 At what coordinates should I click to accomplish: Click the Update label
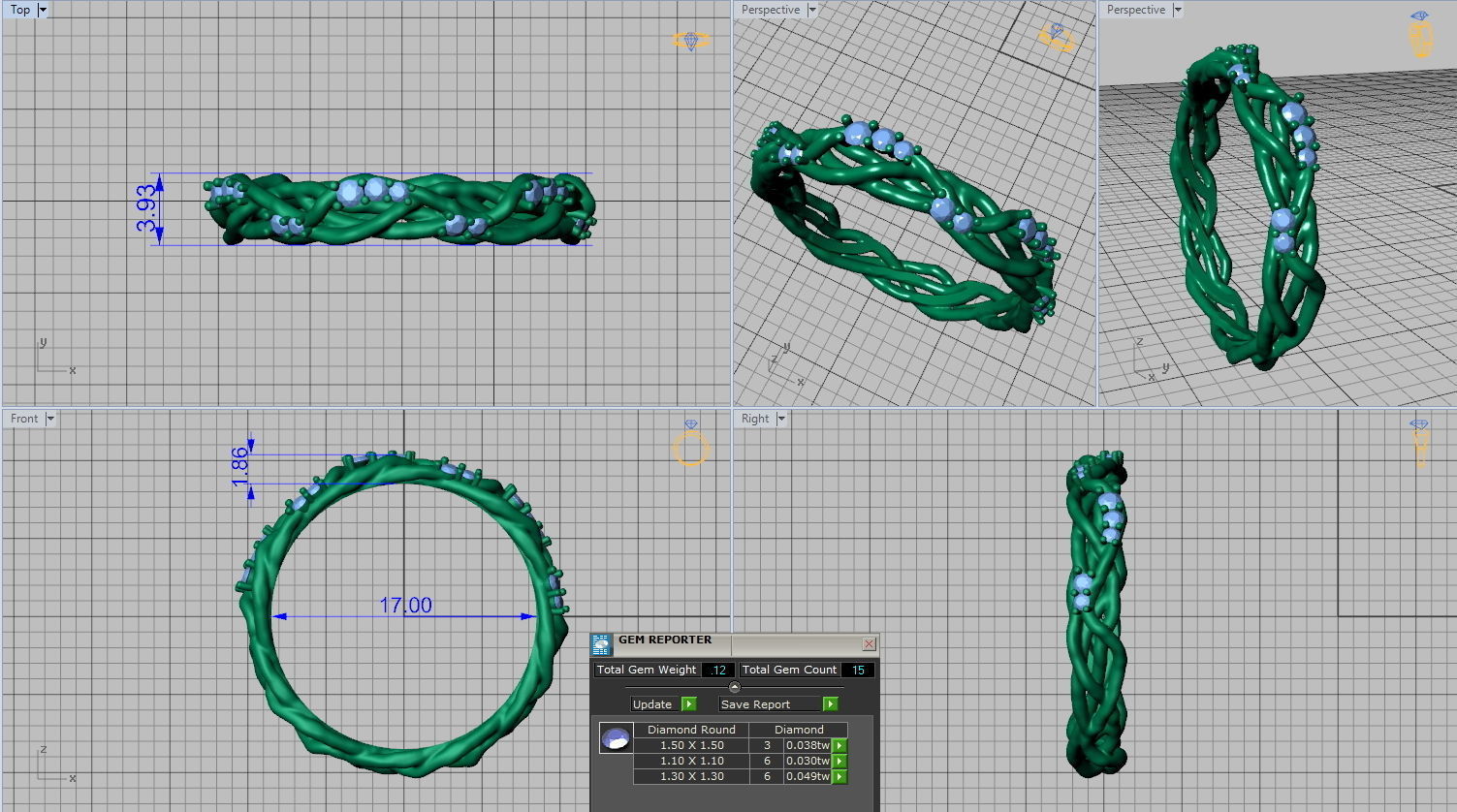point(652,704)
